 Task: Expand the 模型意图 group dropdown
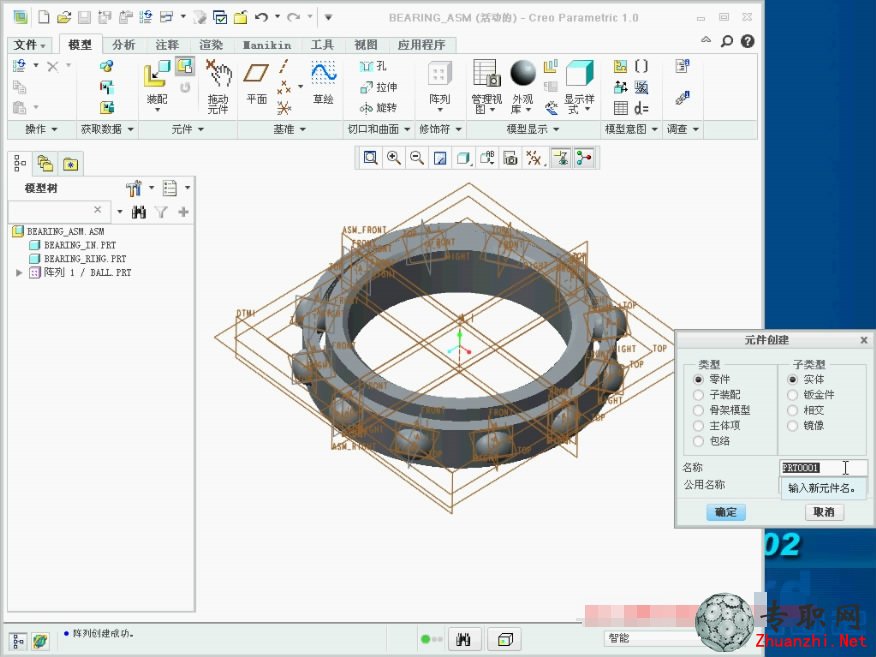[631, 129]
